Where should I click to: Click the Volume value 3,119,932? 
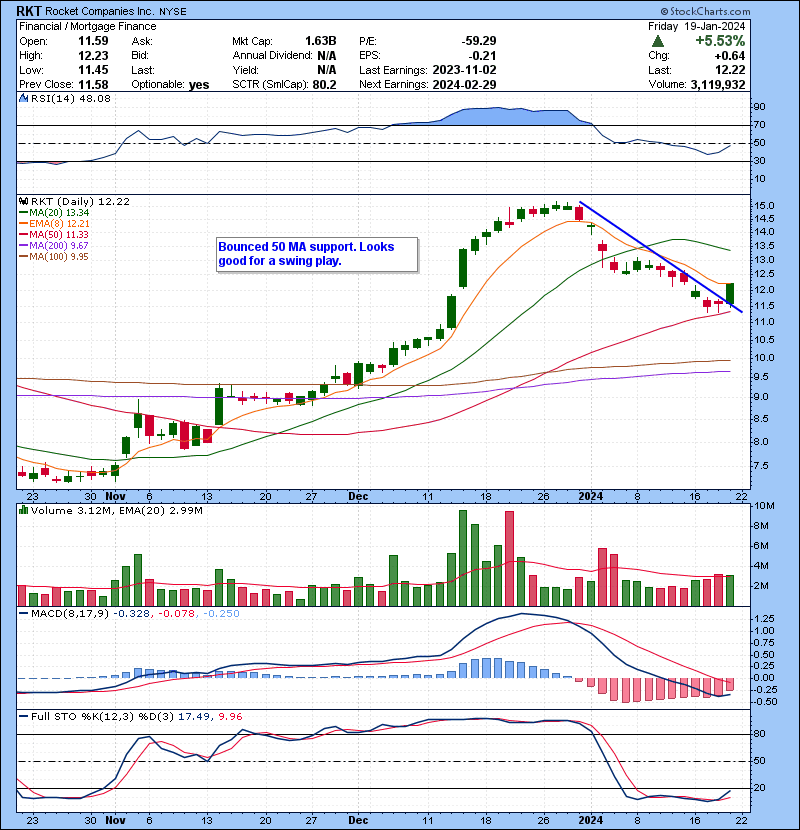[x=718, y=85]
